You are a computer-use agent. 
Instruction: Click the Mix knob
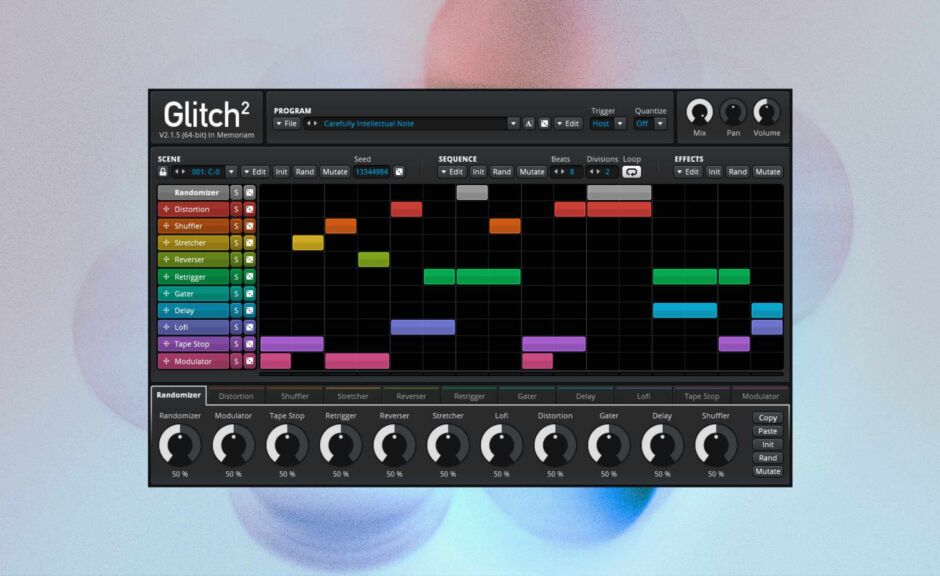point(699,112)
